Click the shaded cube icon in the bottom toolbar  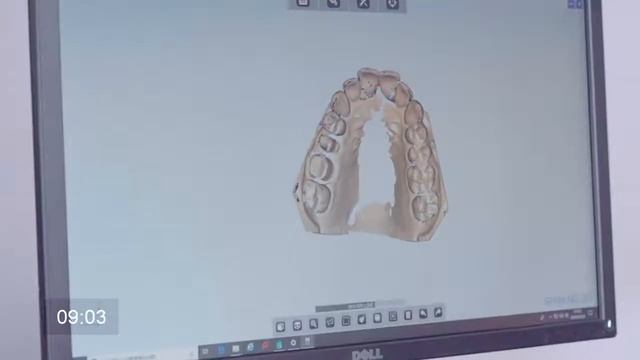coord(362,319)
